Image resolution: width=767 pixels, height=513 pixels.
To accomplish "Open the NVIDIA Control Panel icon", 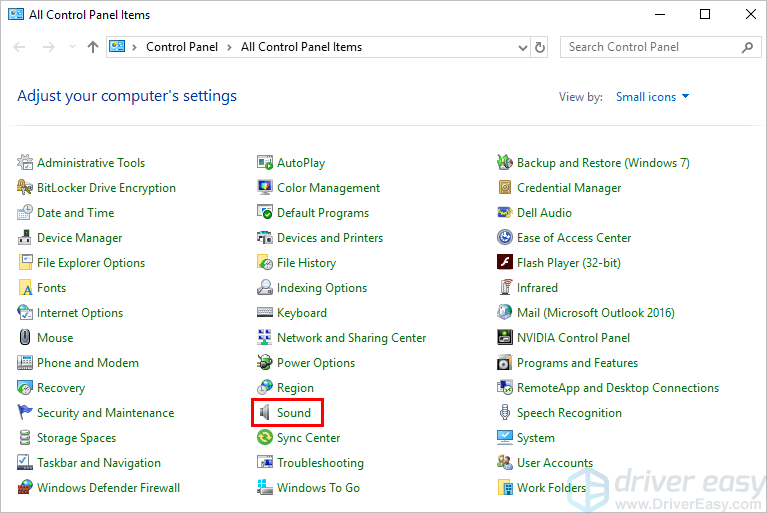I will (506, 338).
